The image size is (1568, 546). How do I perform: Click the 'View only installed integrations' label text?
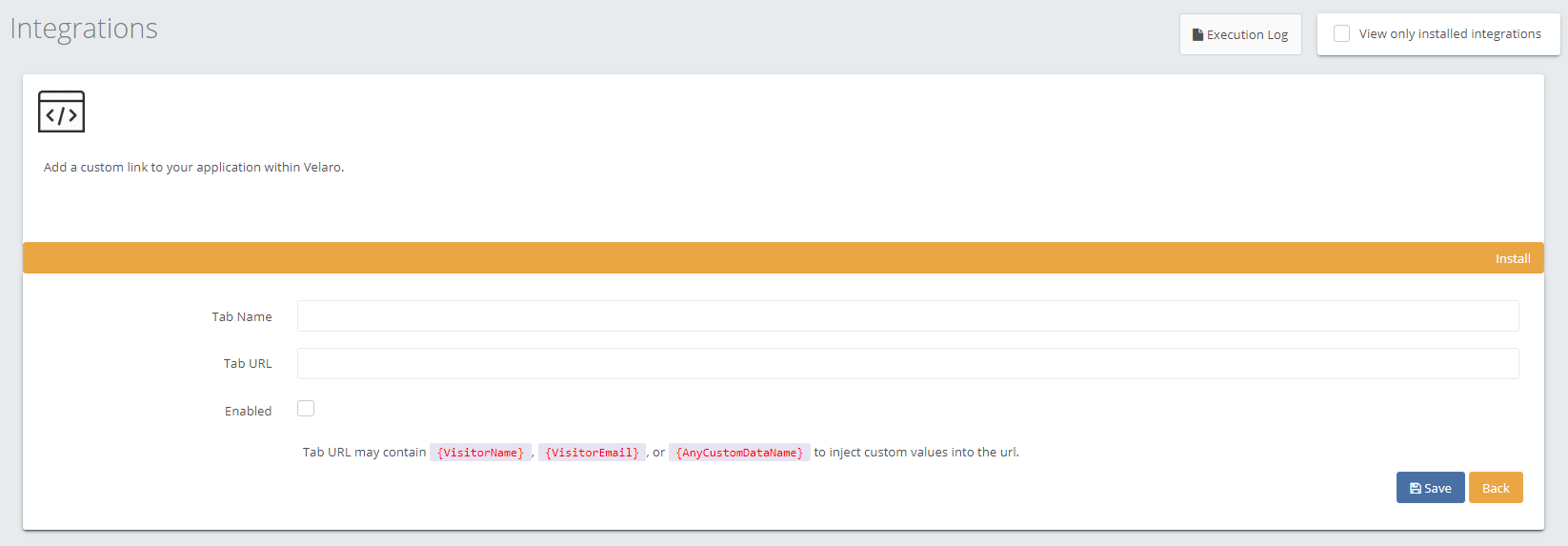pyautogui.click(x=1449, y=33)
